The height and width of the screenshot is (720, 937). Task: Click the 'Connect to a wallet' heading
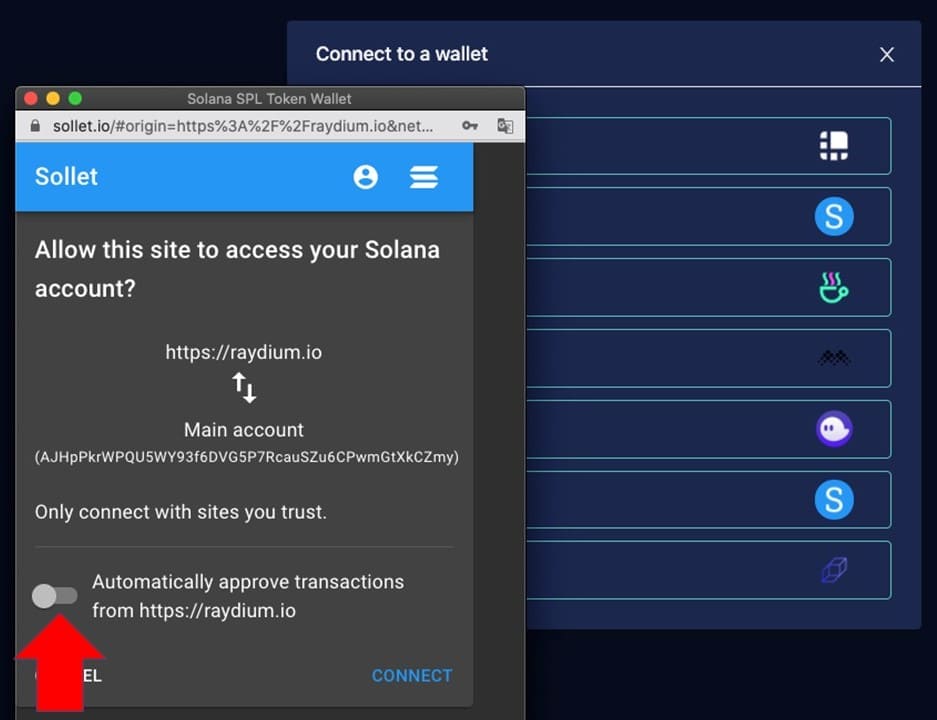click(402, 54)
